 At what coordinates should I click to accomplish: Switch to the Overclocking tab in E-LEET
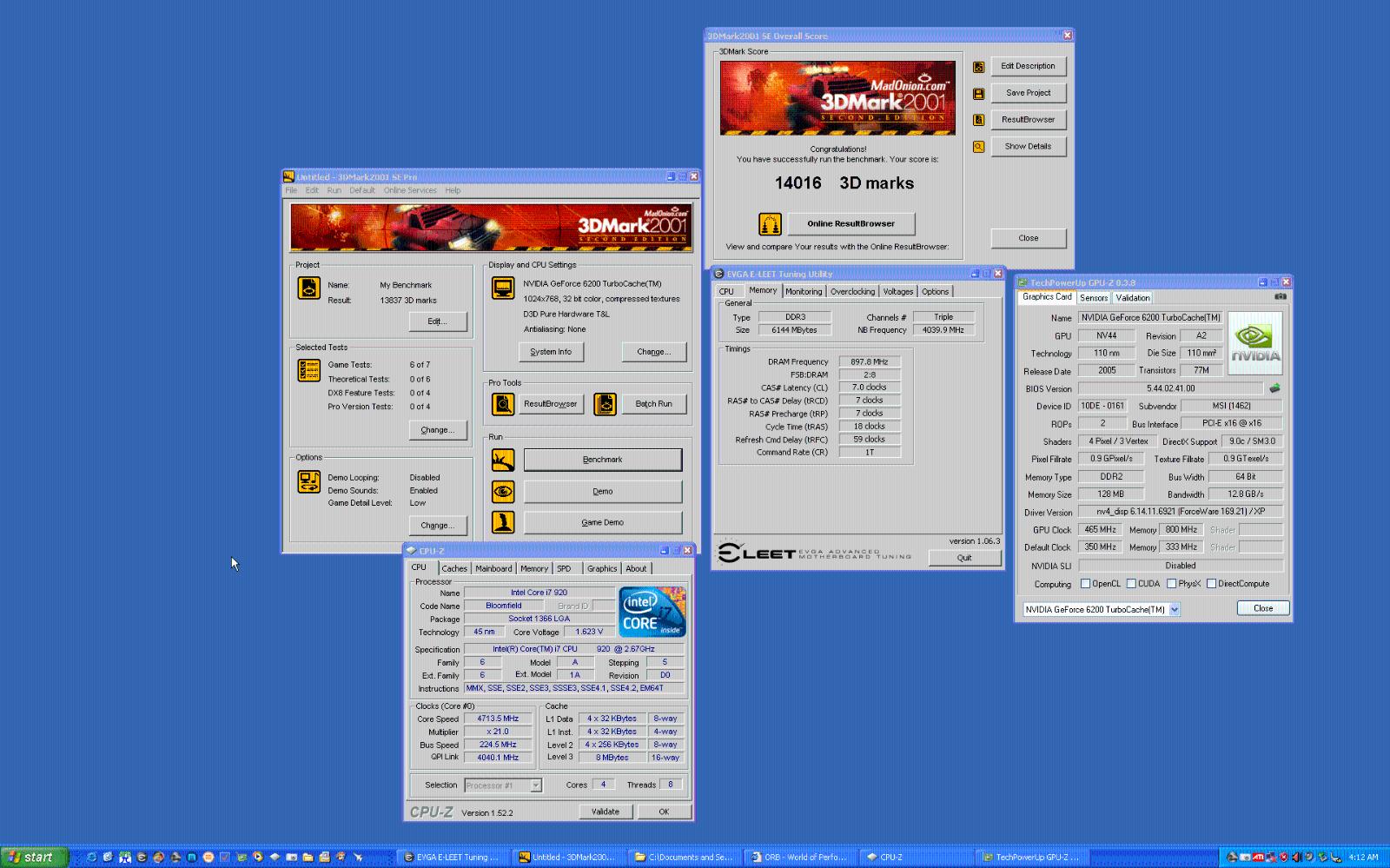852,292
